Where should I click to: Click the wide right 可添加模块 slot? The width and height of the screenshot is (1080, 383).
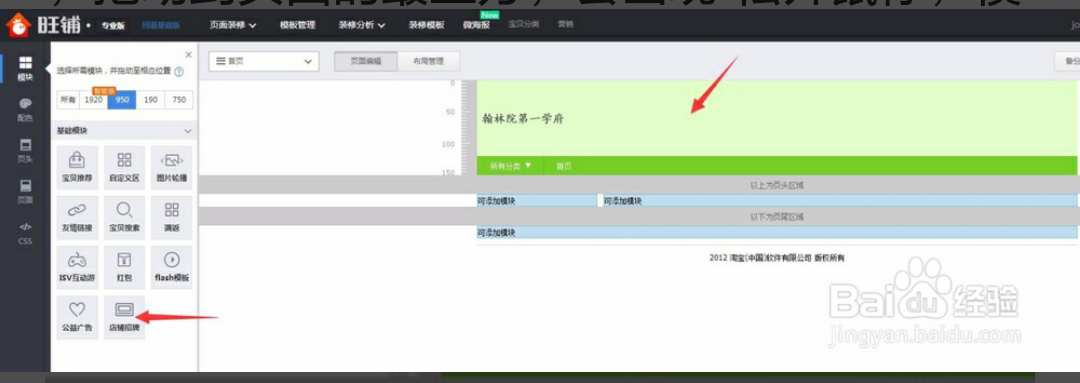[840, 200]
